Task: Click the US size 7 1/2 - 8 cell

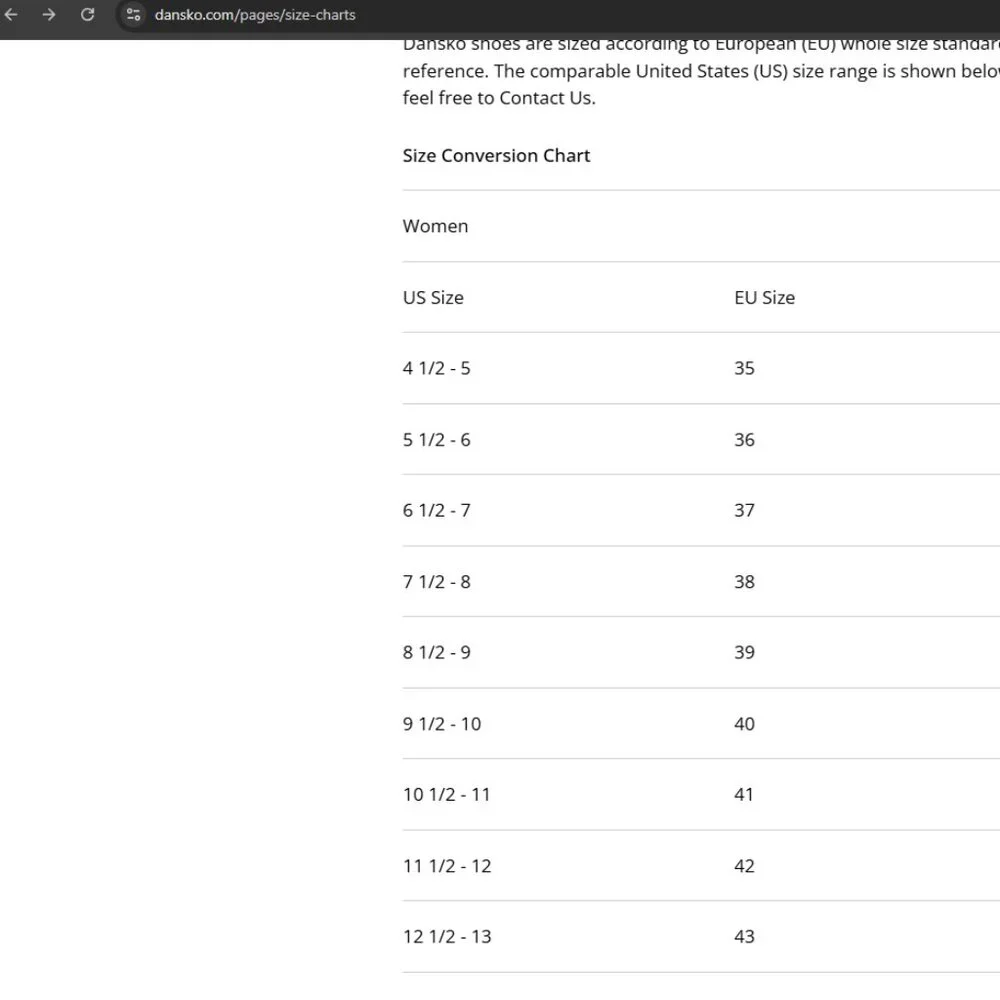Action: 436,582
